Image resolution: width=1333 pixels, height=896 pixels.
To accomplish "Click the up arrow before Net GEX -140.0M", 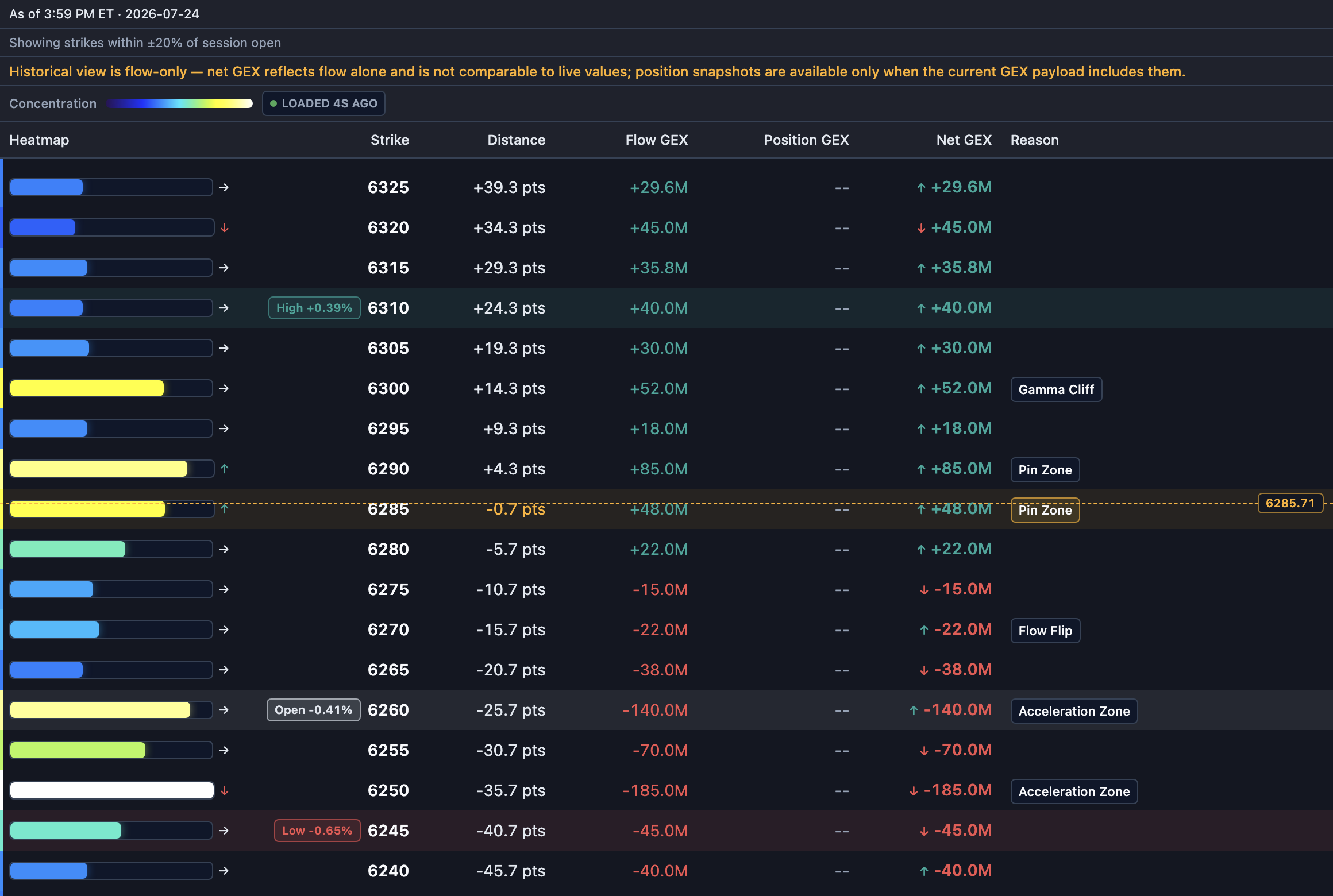I will click(914, 710).
